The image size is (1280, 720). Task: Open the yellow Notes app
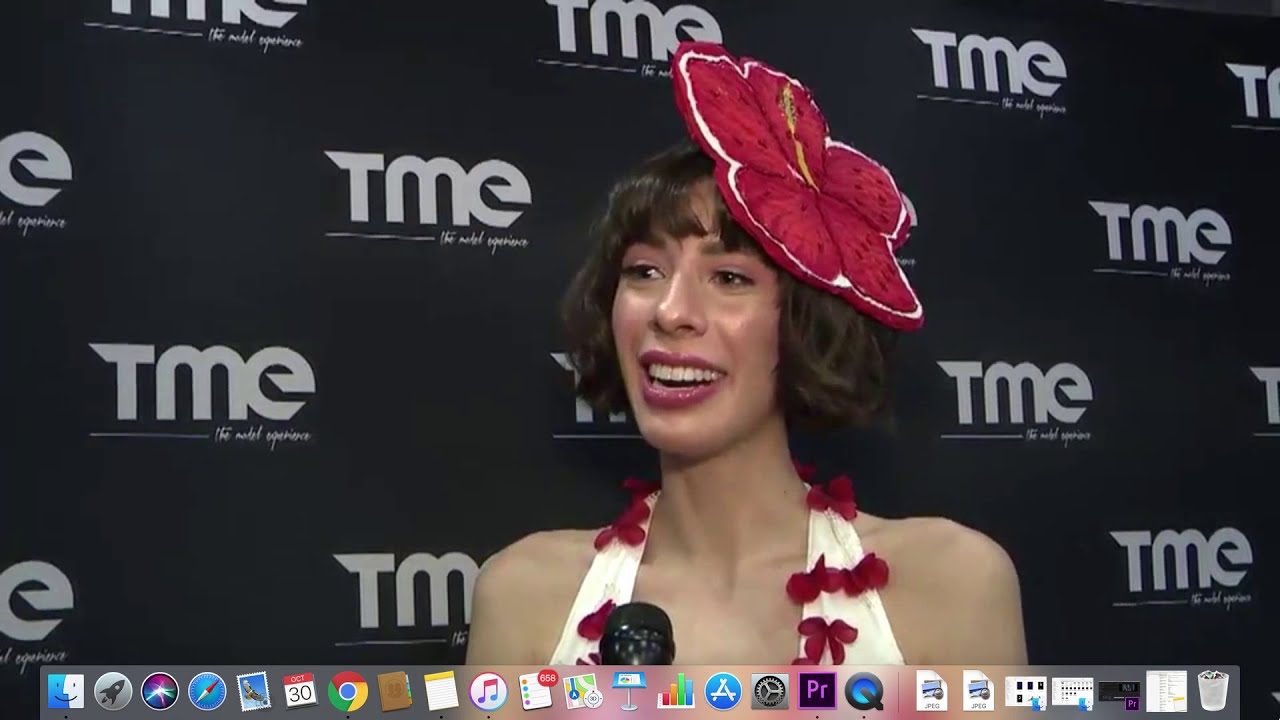click(441, 691)
